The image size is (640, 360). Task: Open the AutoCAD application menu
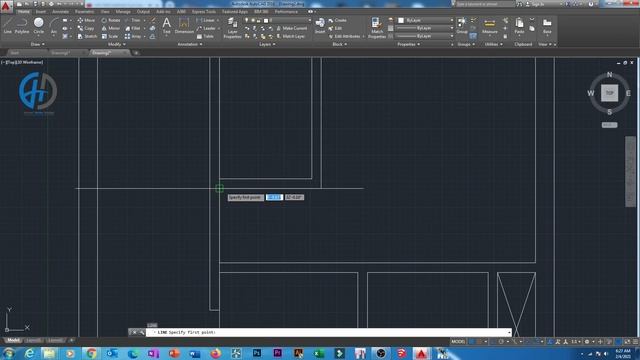pyautogui.click(x=6, y=6)
